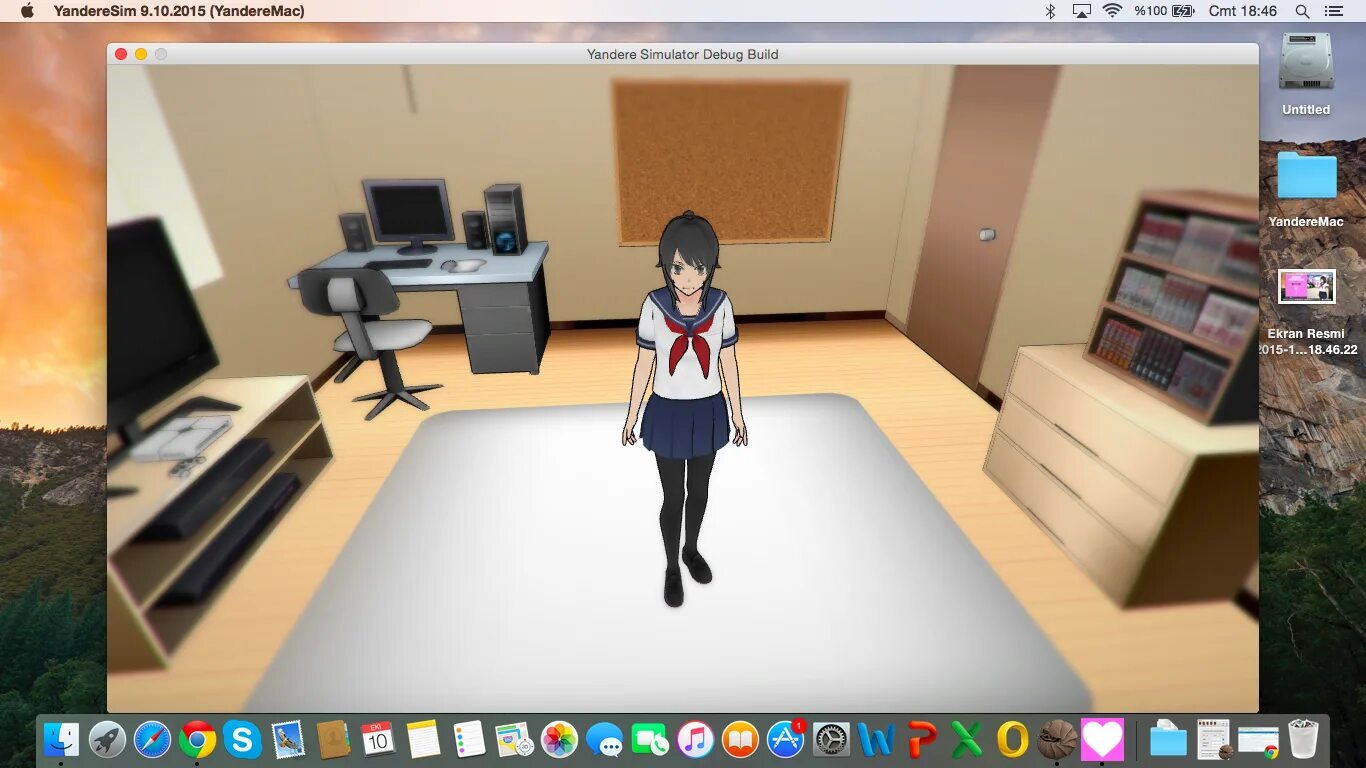
Task: Open Spotlight search magnifier
Action: click(1302, 11)
